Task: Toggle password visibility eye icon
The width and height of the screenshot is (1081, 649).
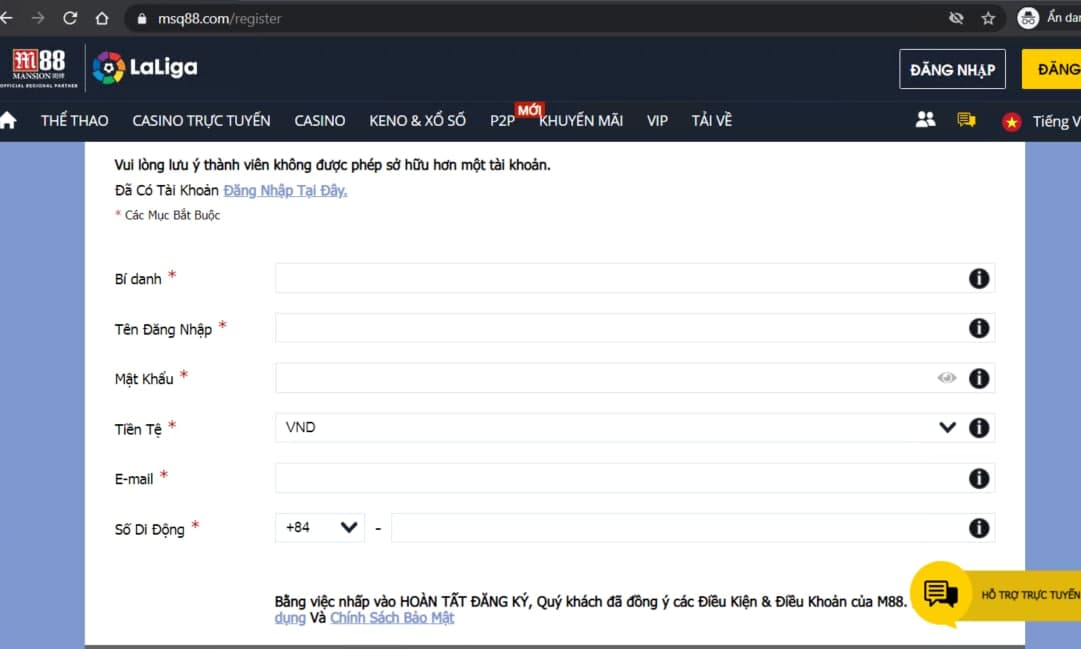Action: pos(946,378)
